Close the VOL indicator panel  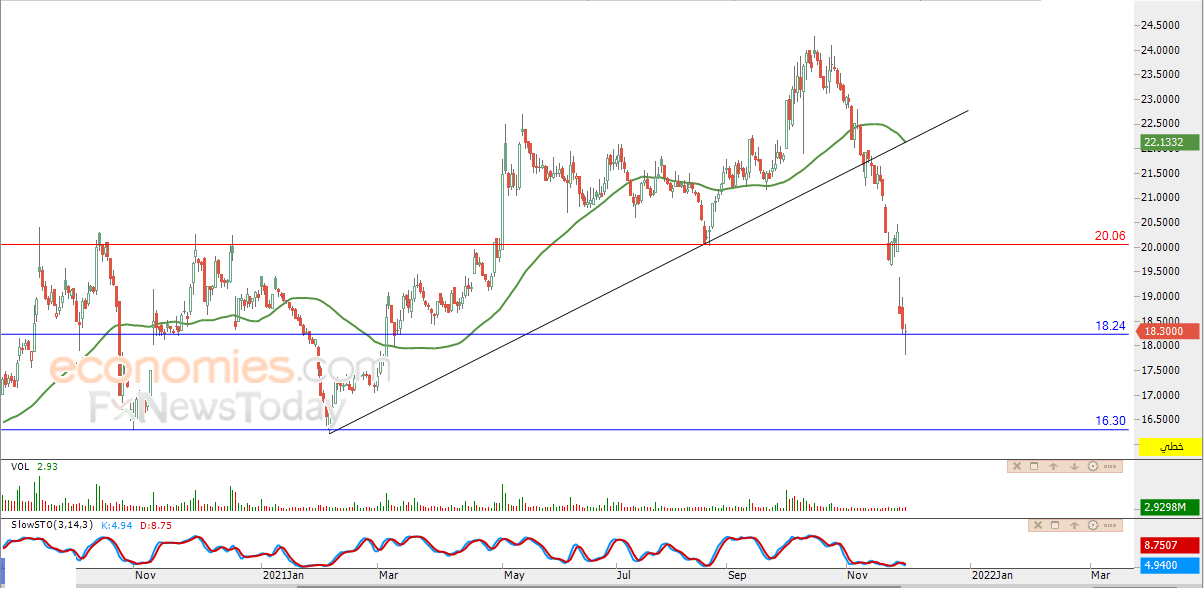1016,466
